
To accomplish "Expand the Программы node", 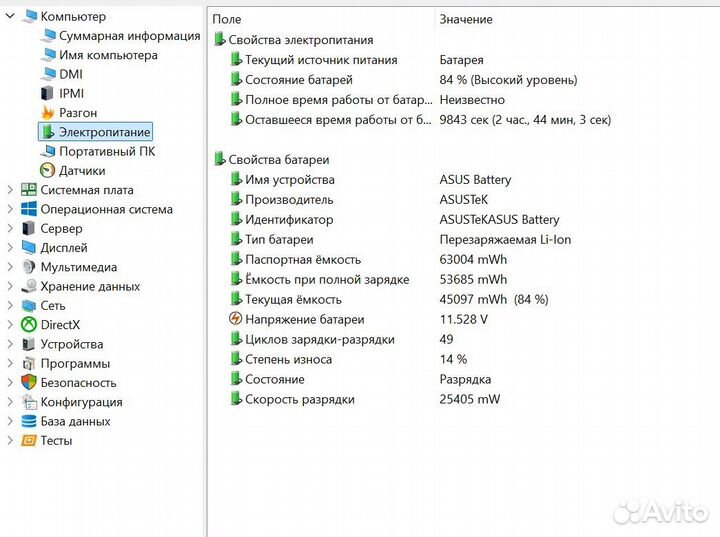I will 10,363.
